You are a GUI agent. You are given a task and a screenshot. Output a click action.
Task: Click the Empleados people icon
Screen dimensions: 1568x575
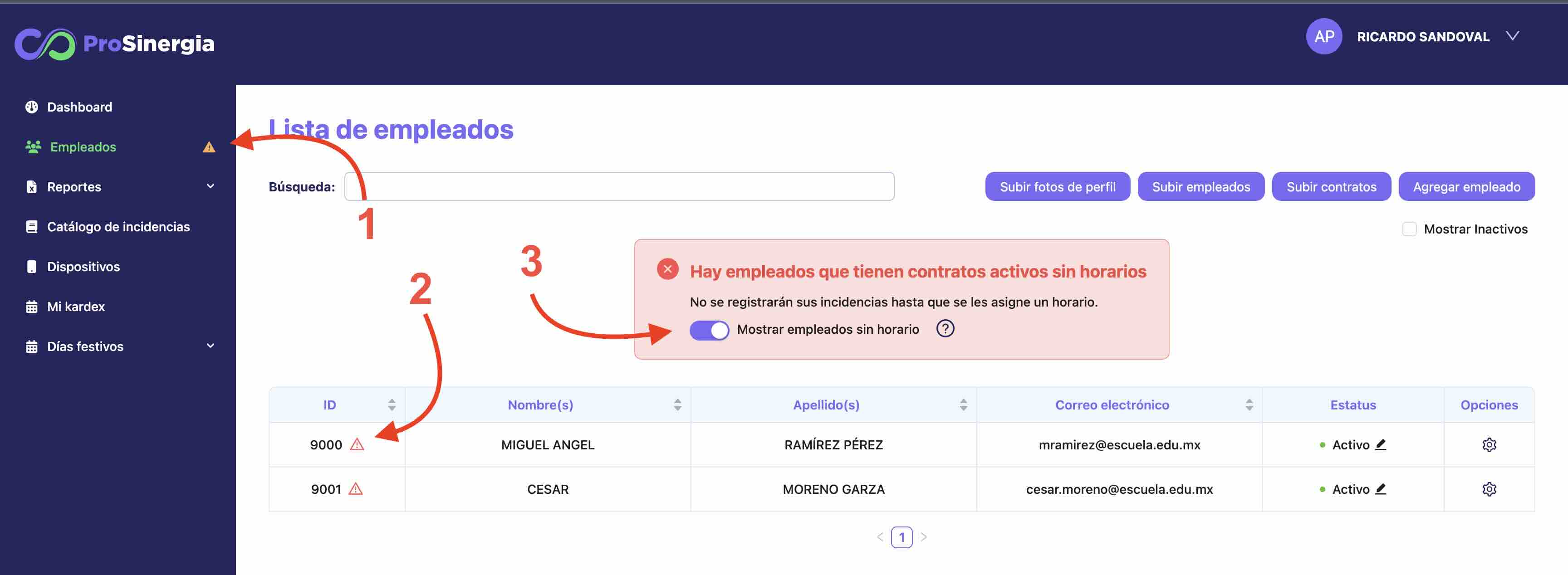coord(33,146)
